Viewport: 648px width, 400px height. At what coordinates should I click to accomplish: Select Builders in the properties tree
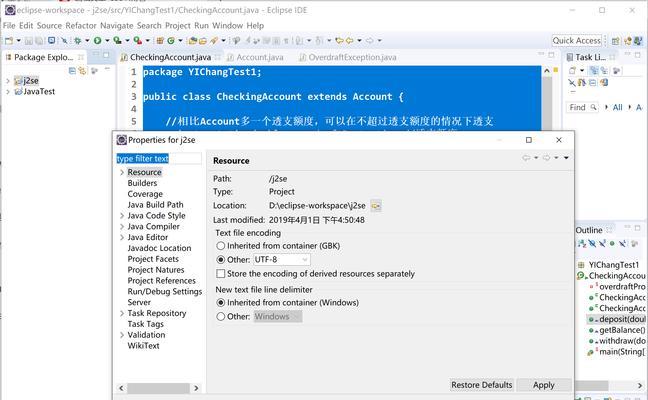[x=142, y=183]
